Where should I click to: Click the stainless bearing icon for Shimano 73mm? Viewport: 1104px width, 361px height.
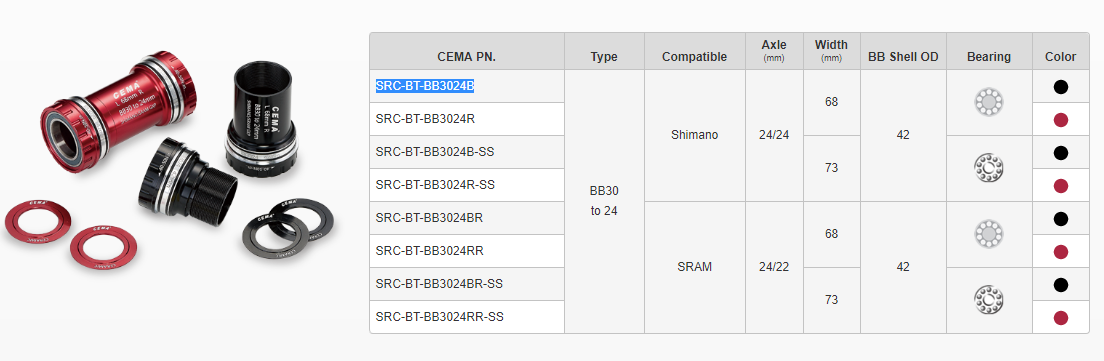pyautogui.click(x=989, y=167)
